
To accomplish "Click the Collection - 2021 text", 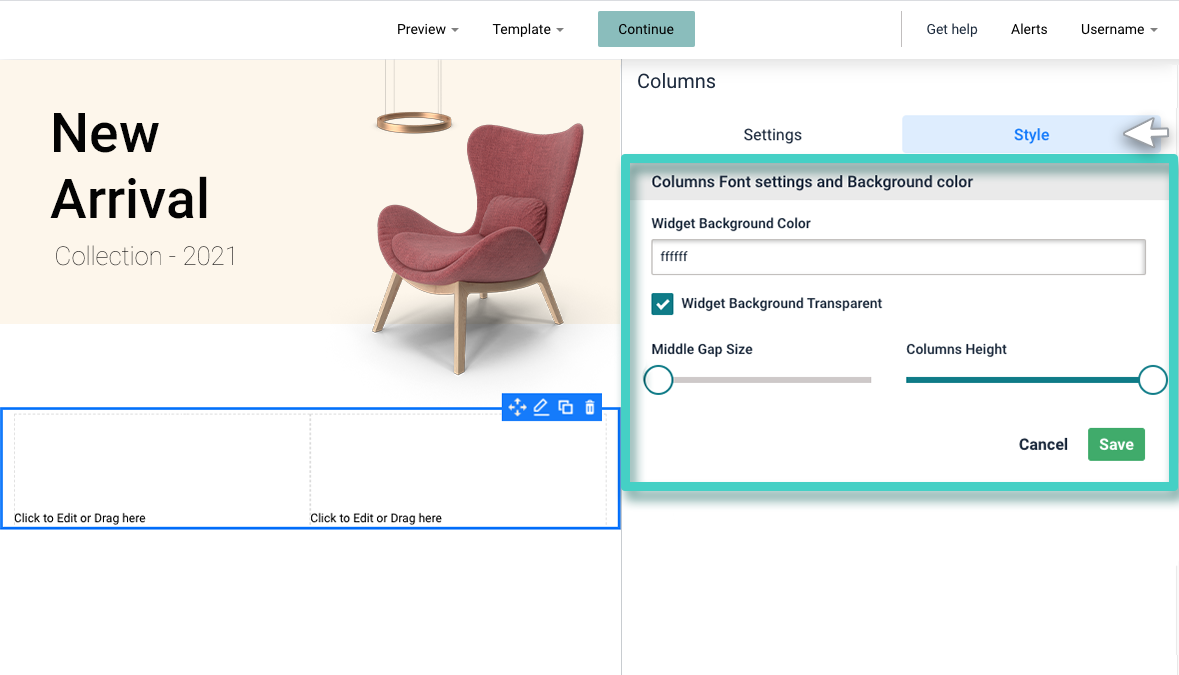I will (x=145, y=256).
